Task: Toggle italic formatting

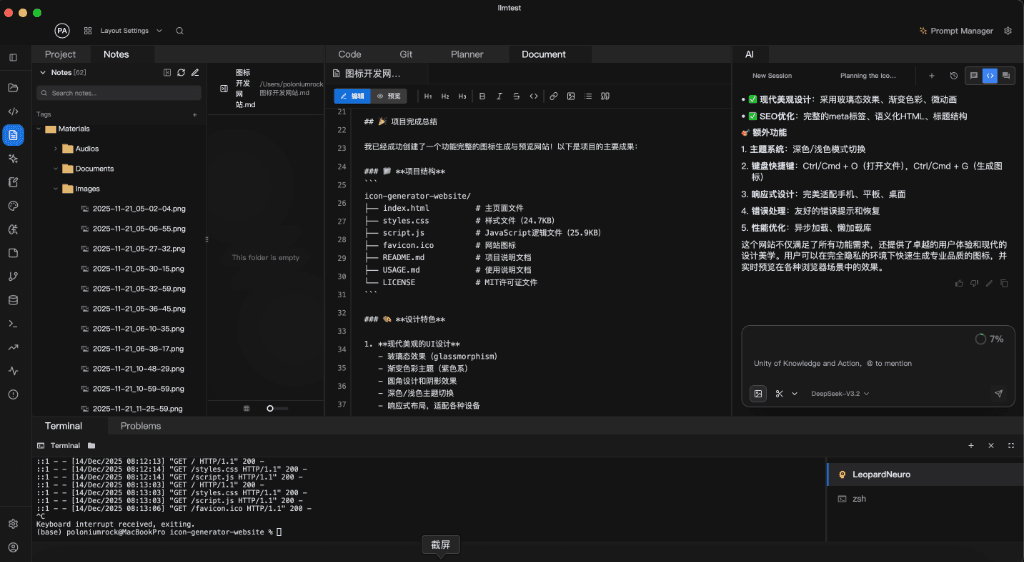Action: [x=499, y=96]
